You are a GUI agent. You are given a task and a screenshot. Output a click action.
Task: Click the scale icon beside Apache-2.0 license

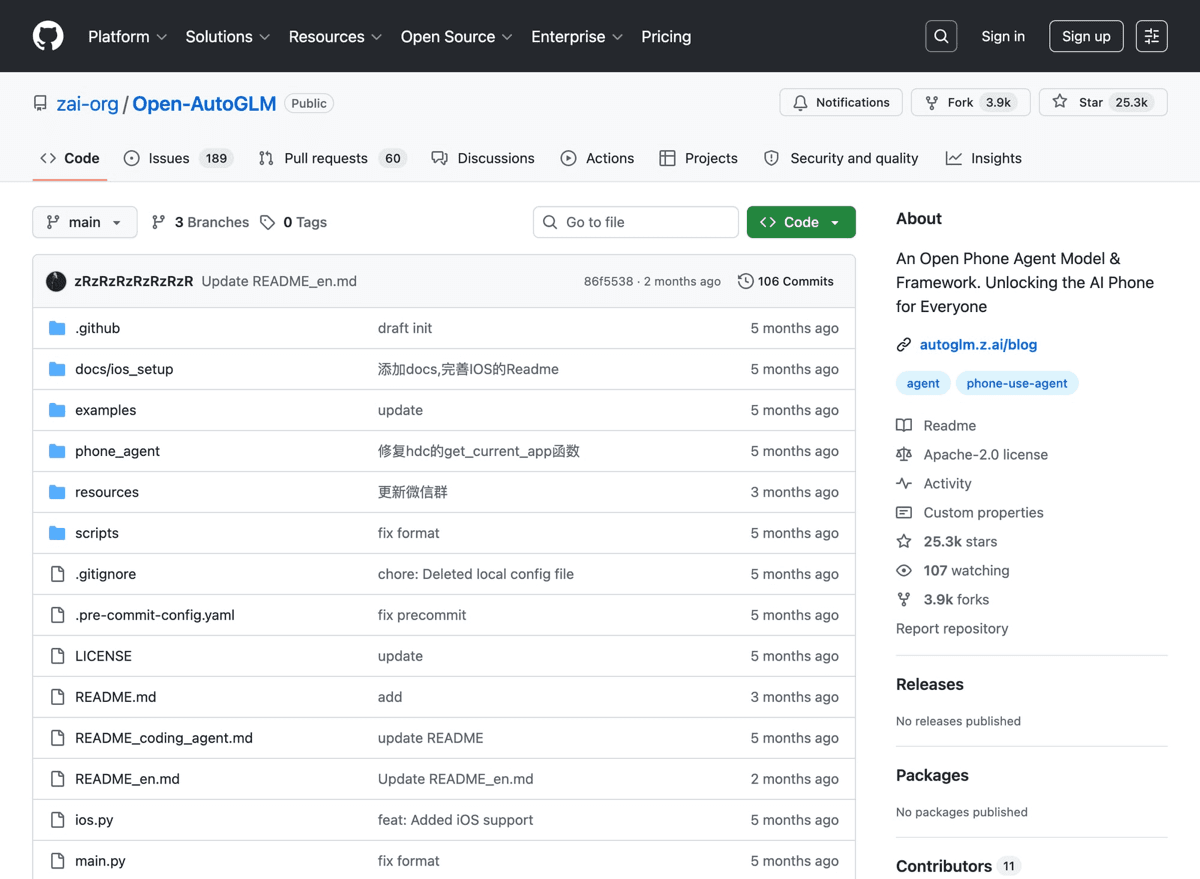904,454
